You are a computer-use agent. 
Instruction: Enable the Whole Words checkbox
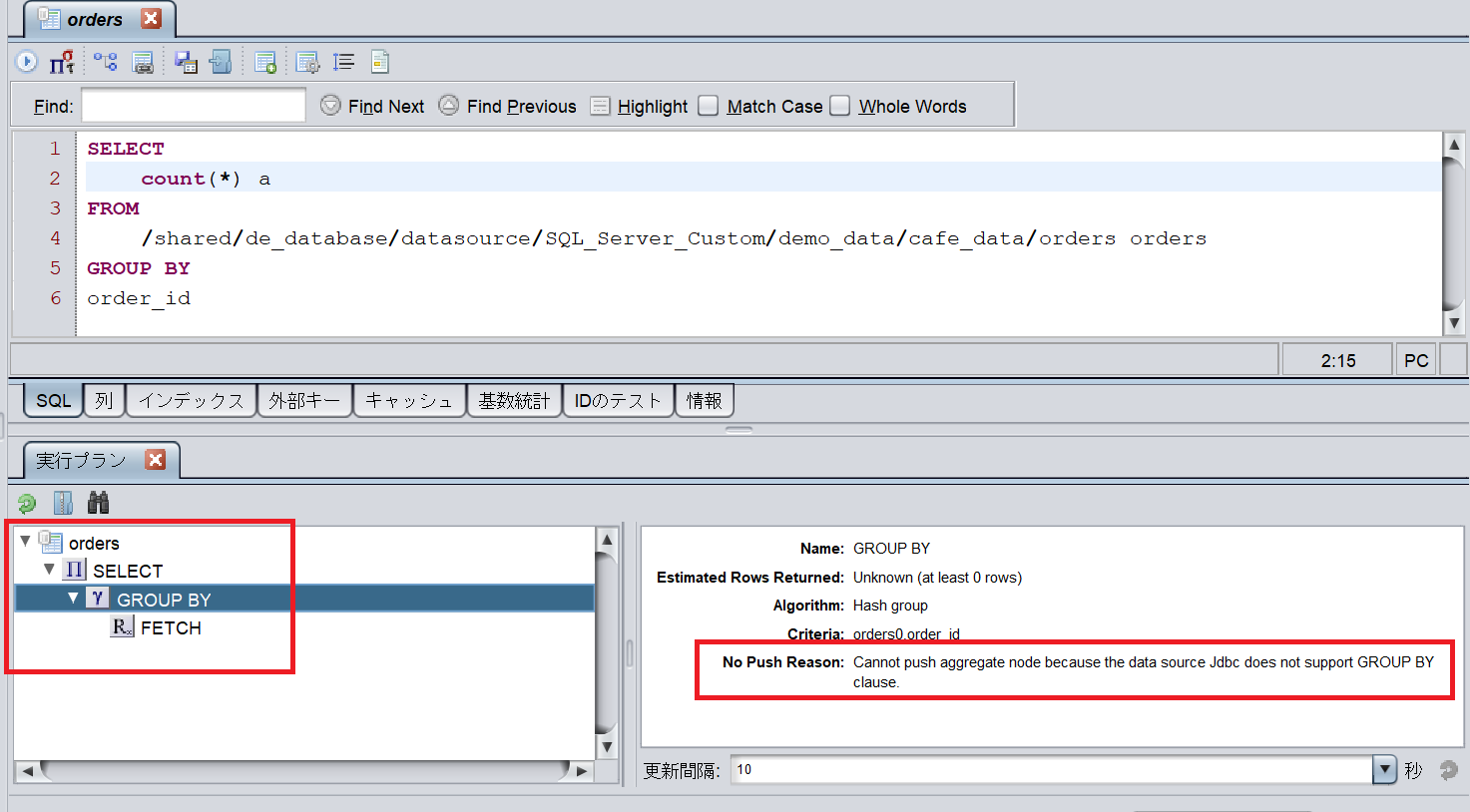[840, 106]
